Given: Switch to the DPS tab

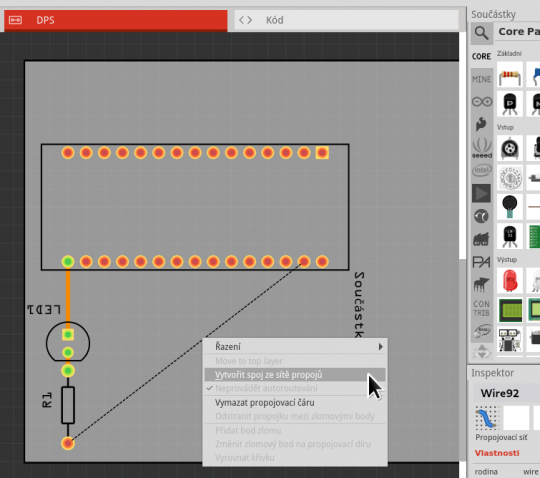Looking at the screenshot, I should tap(116, 20).
